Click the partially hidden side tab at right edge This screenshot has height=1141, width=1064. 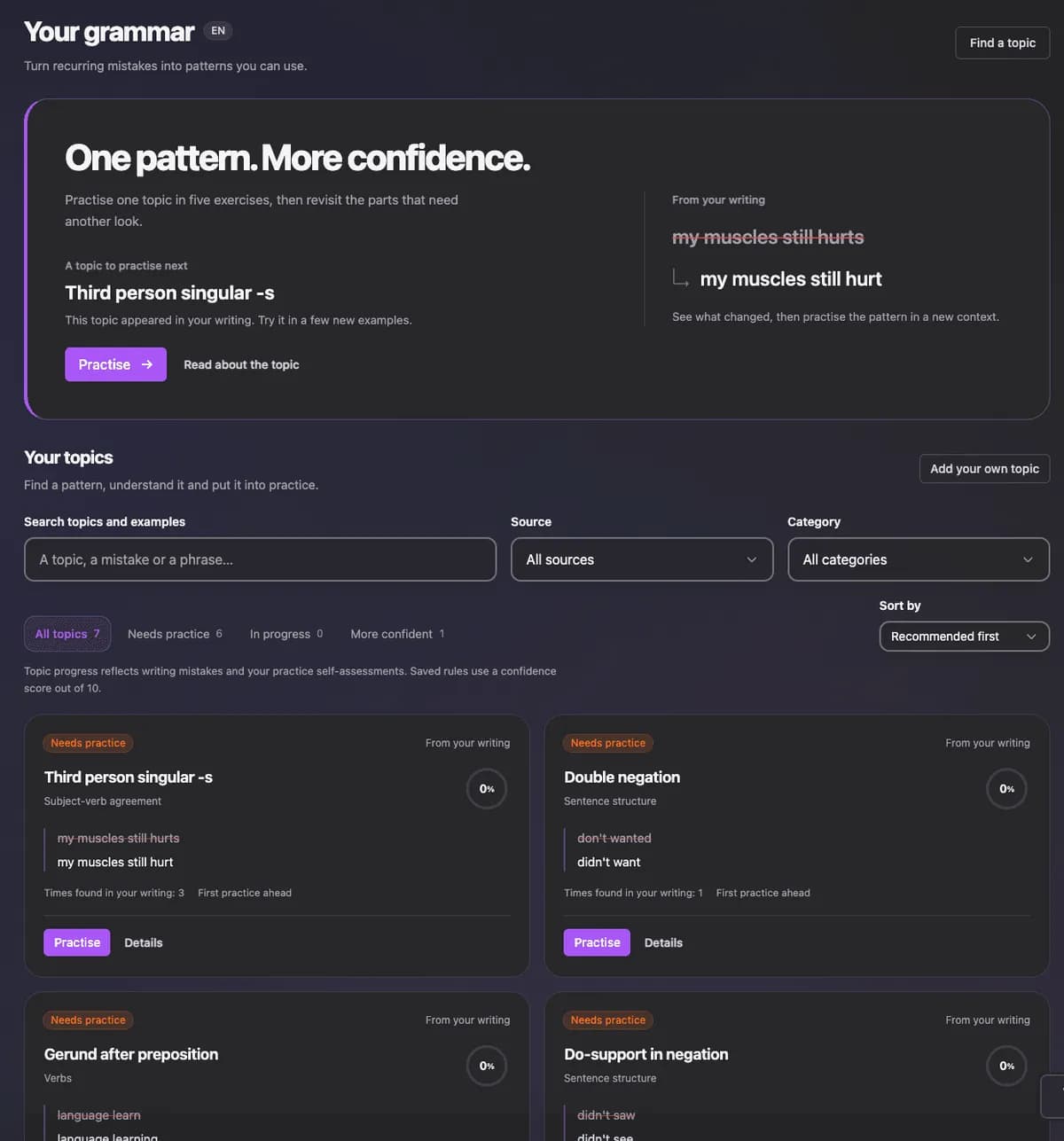[x=1052, y=1096]
